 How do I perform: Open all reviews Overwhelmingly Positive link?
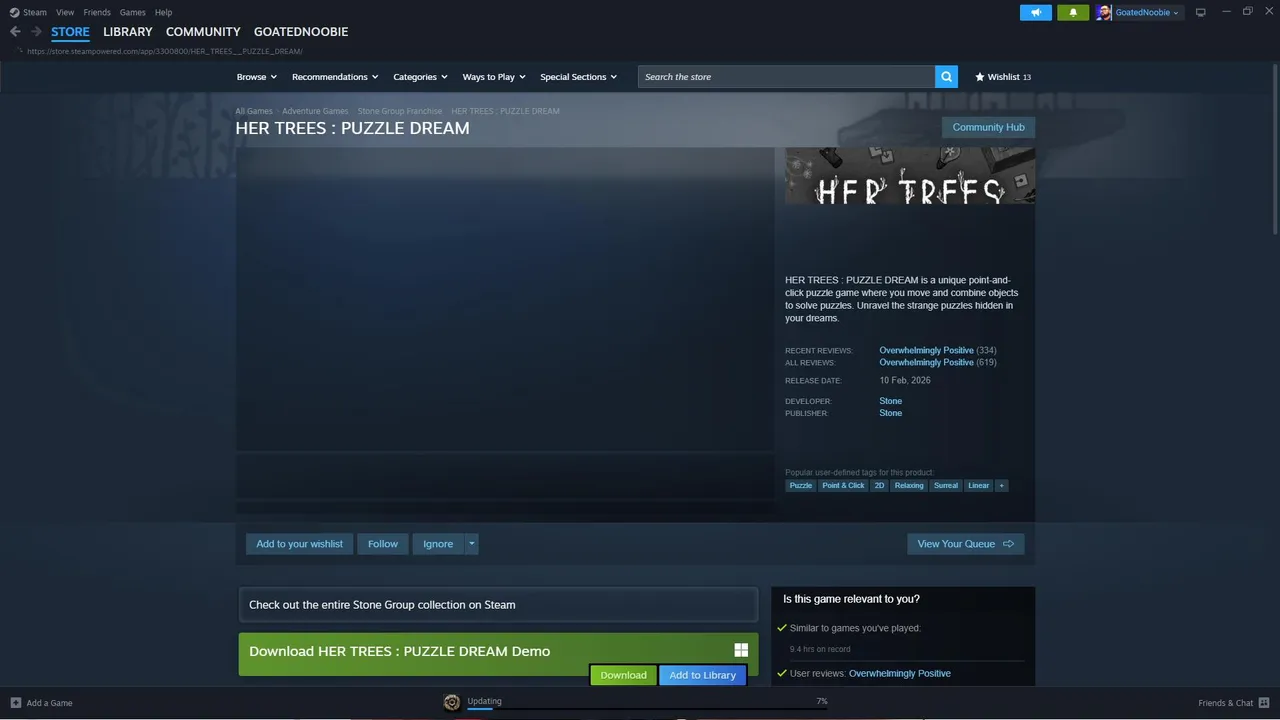[926, 362]
